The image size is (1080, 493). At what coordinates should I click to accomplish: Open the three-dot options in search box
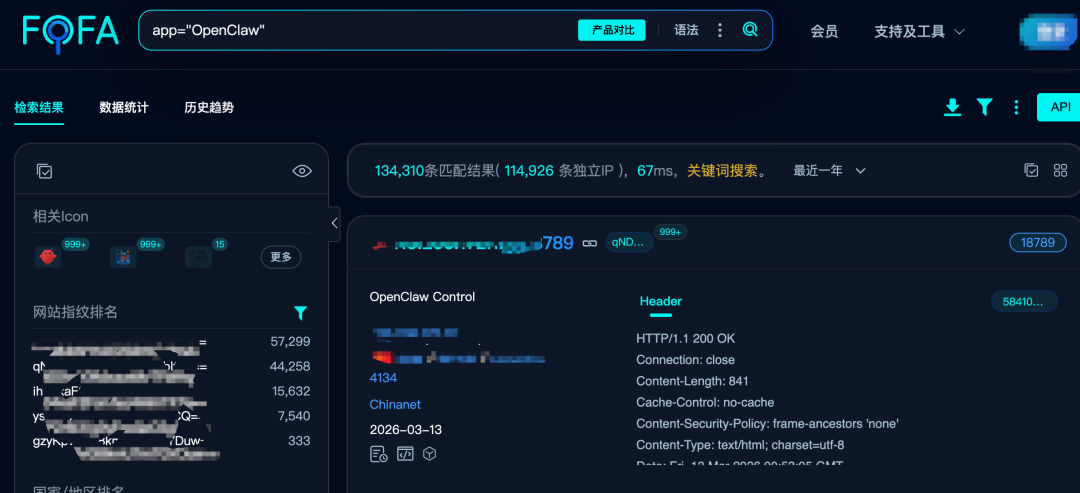click(720, 30)
